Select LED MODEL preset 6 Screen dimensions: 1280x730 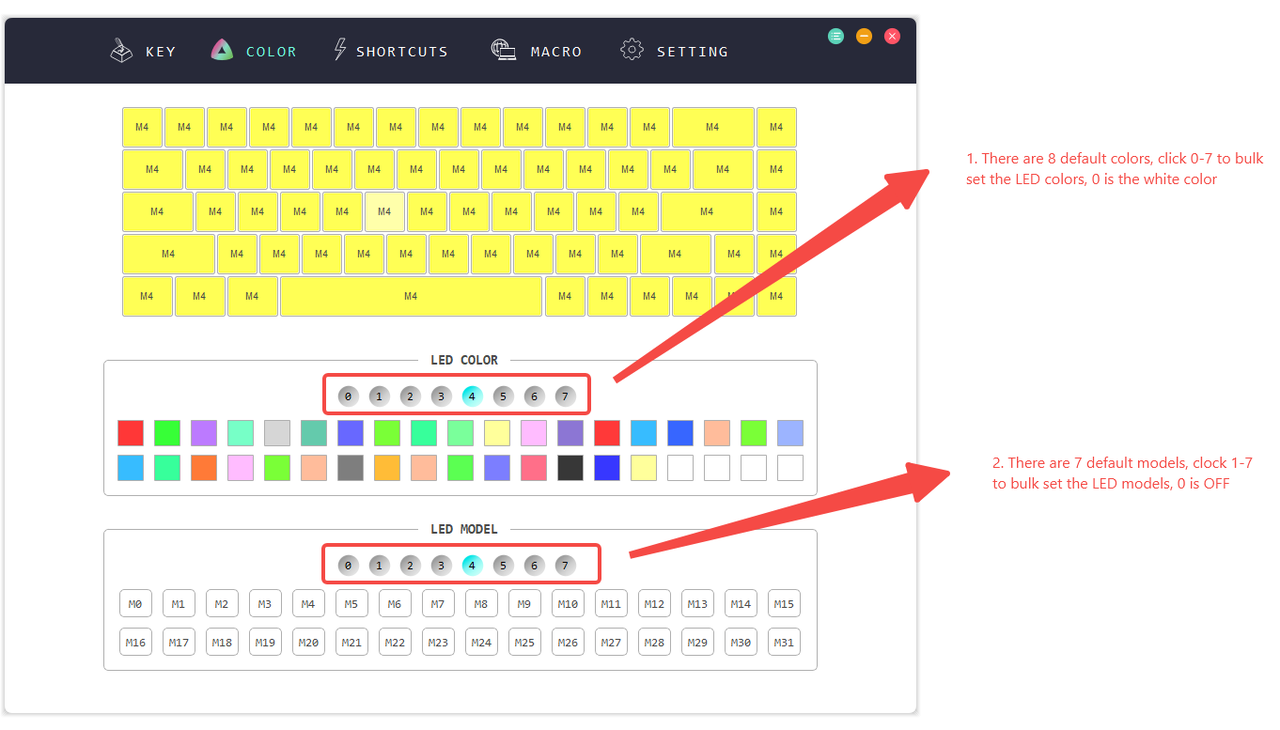534,565
